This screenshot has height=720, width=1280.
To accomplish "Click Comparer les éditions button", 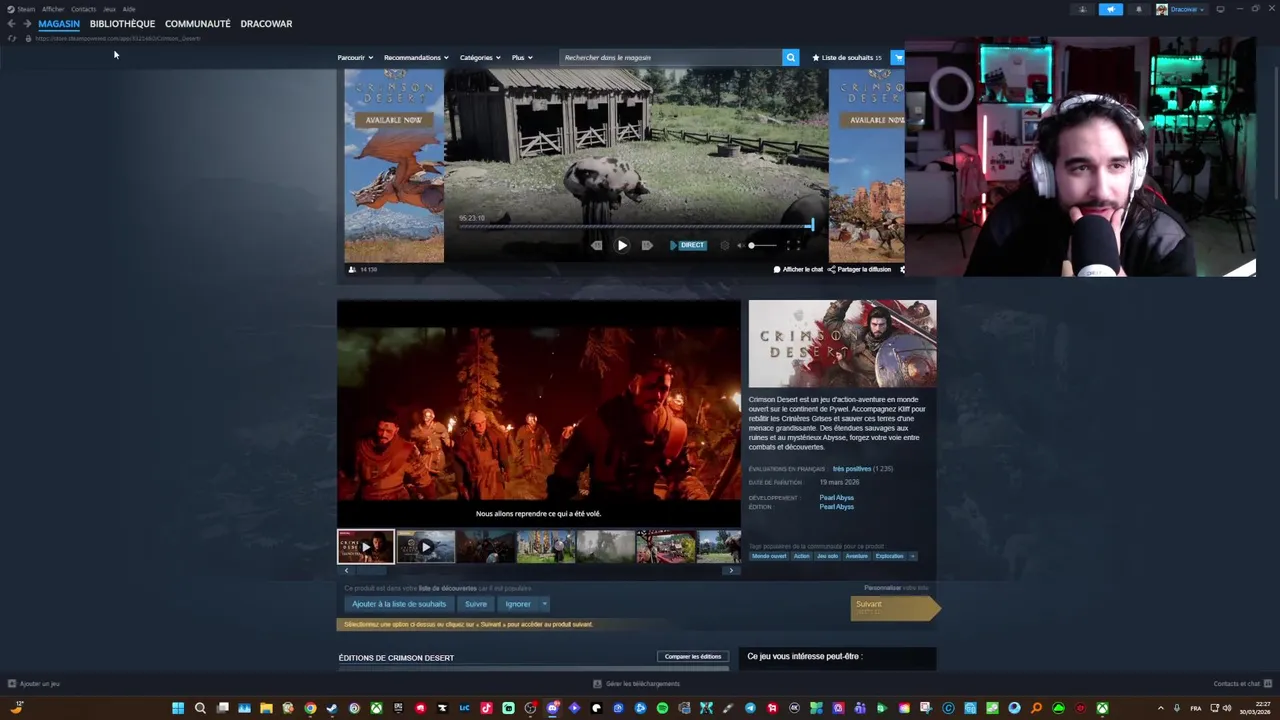I will coord(693,657).
